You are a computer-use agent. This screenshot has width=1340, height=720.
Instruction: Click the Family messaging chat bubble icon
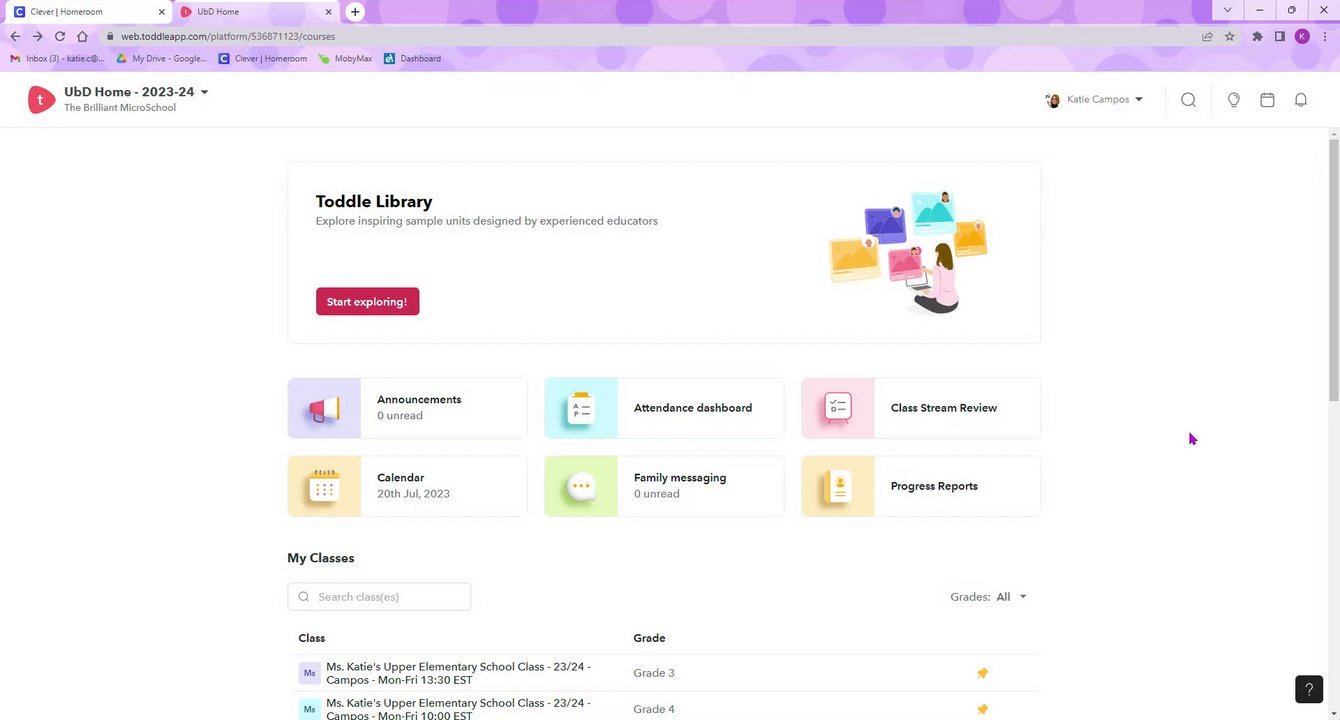coord(581,486)
